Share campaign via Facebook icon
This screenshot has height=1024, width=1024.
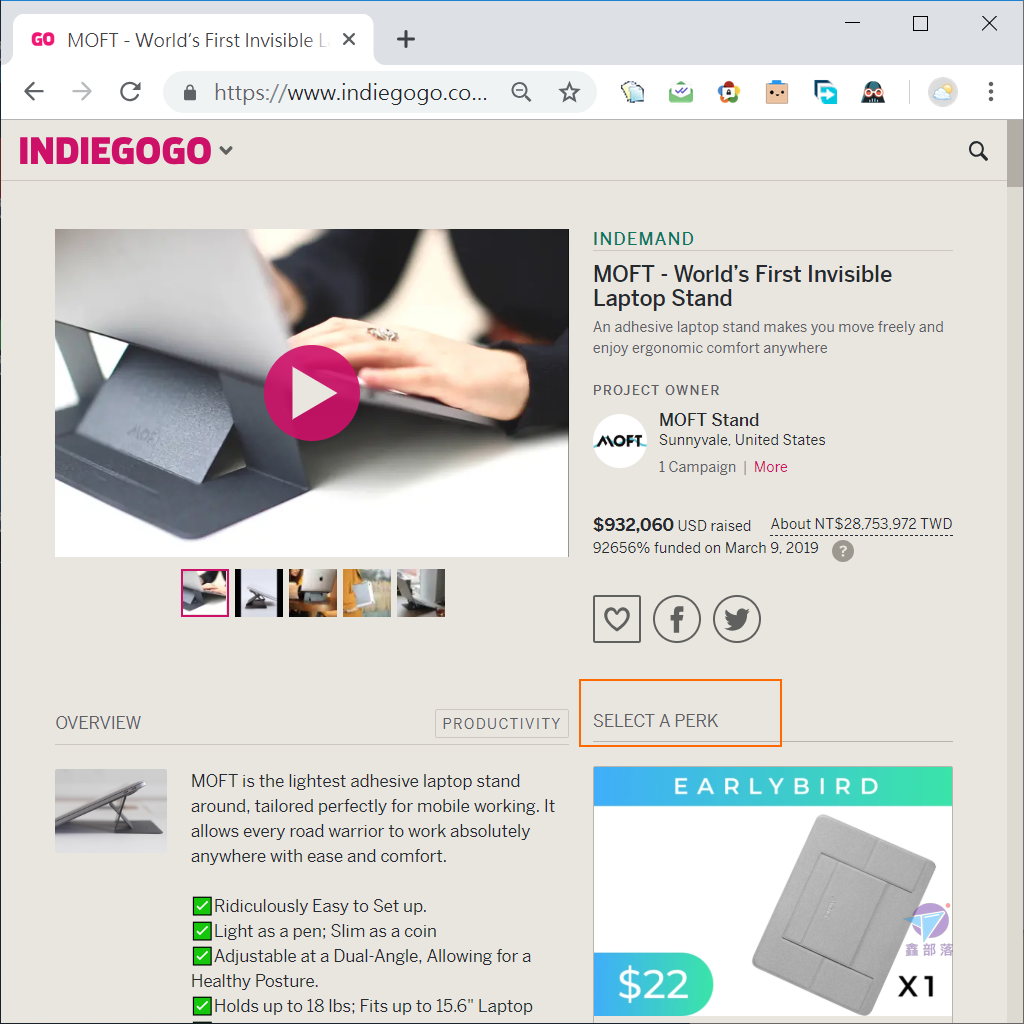click(x=677, y=618)
